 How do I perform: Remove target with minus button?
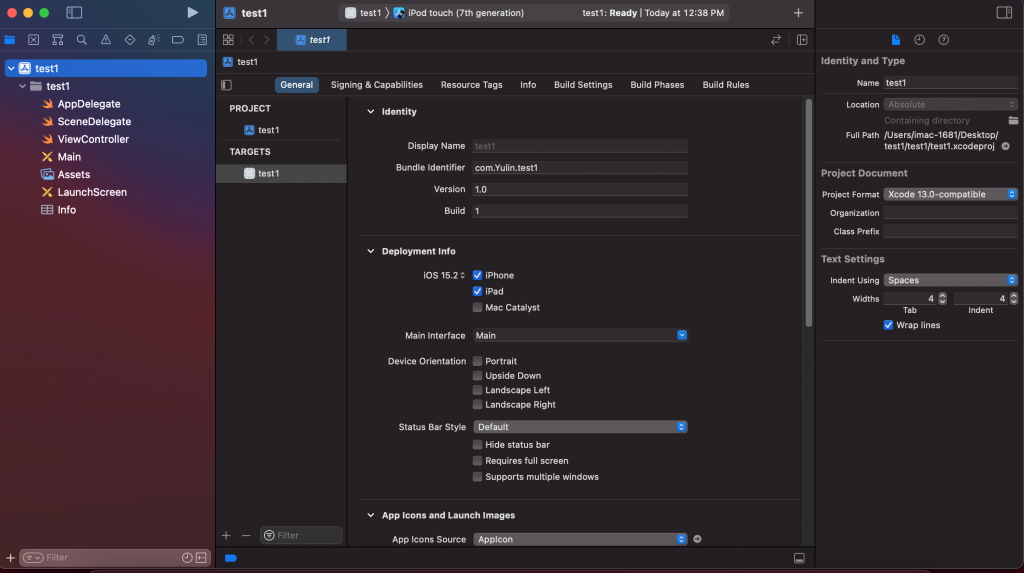tap(246, 536)
